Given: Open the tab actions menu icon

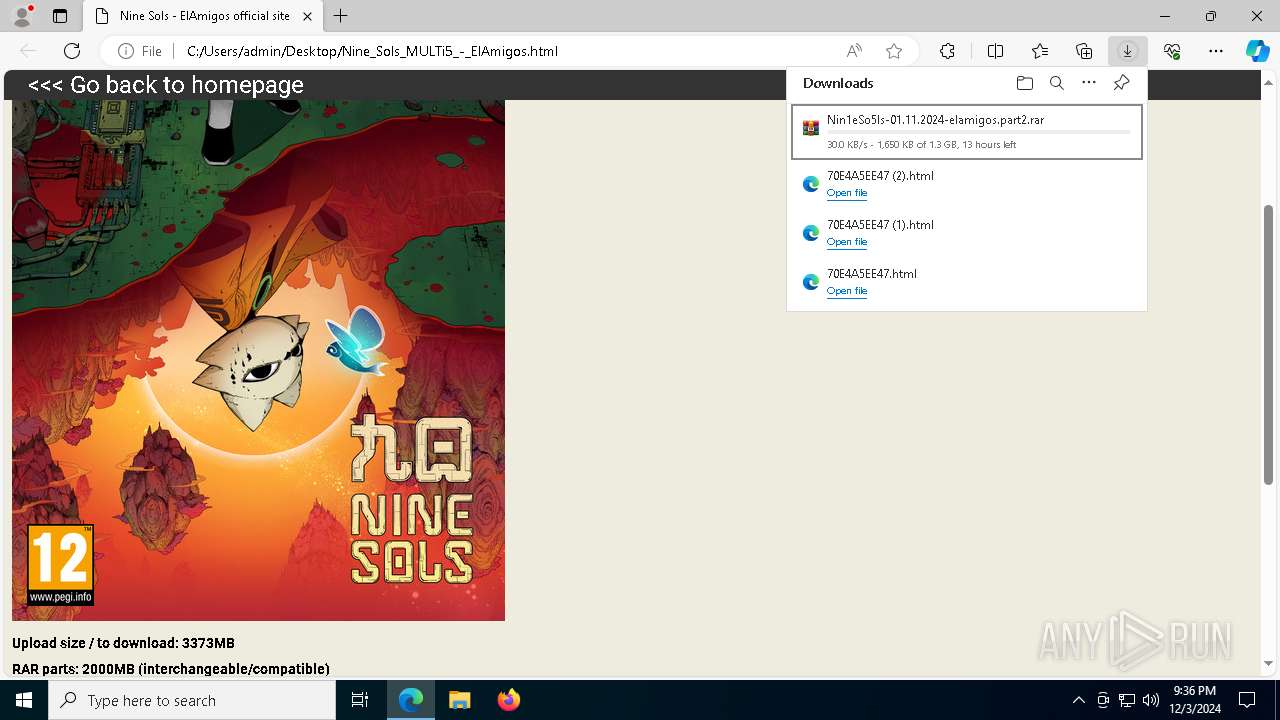Looking at the screenshot, I should (x=60, y=16).
